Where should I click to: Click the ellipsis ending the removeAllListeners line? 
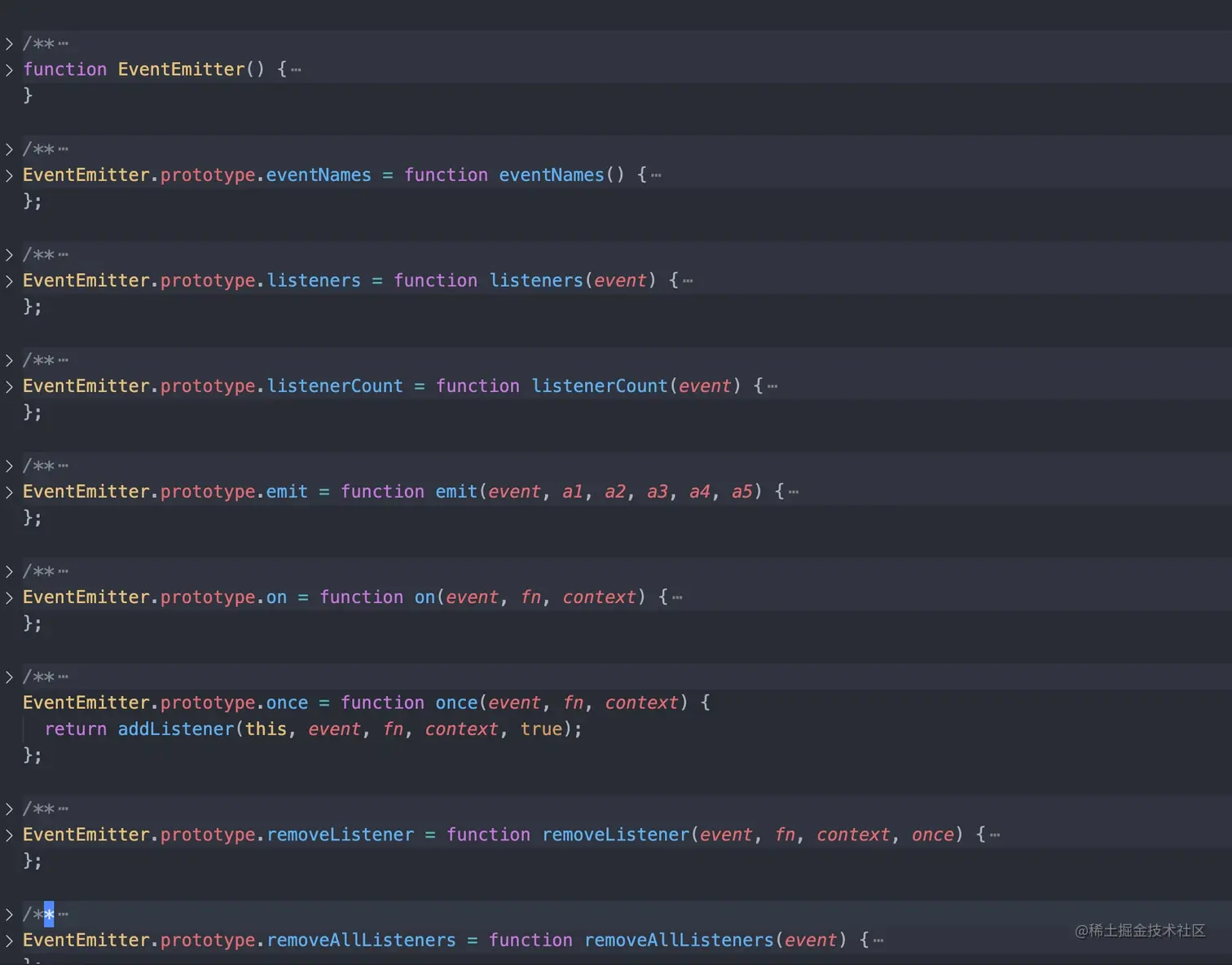(x=878, y=941)
